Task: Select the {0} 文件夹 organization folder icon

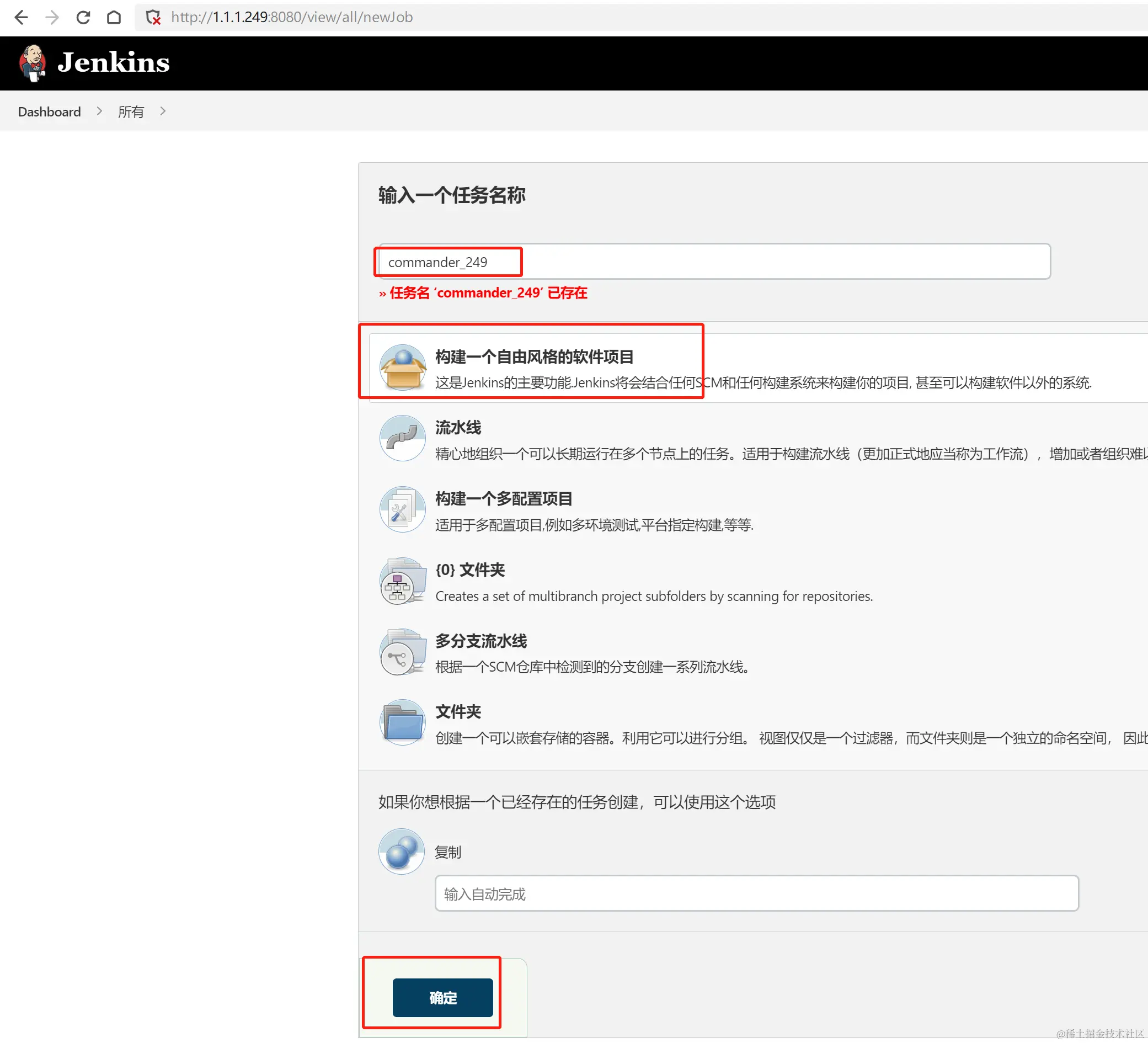Action: (402, 581)
